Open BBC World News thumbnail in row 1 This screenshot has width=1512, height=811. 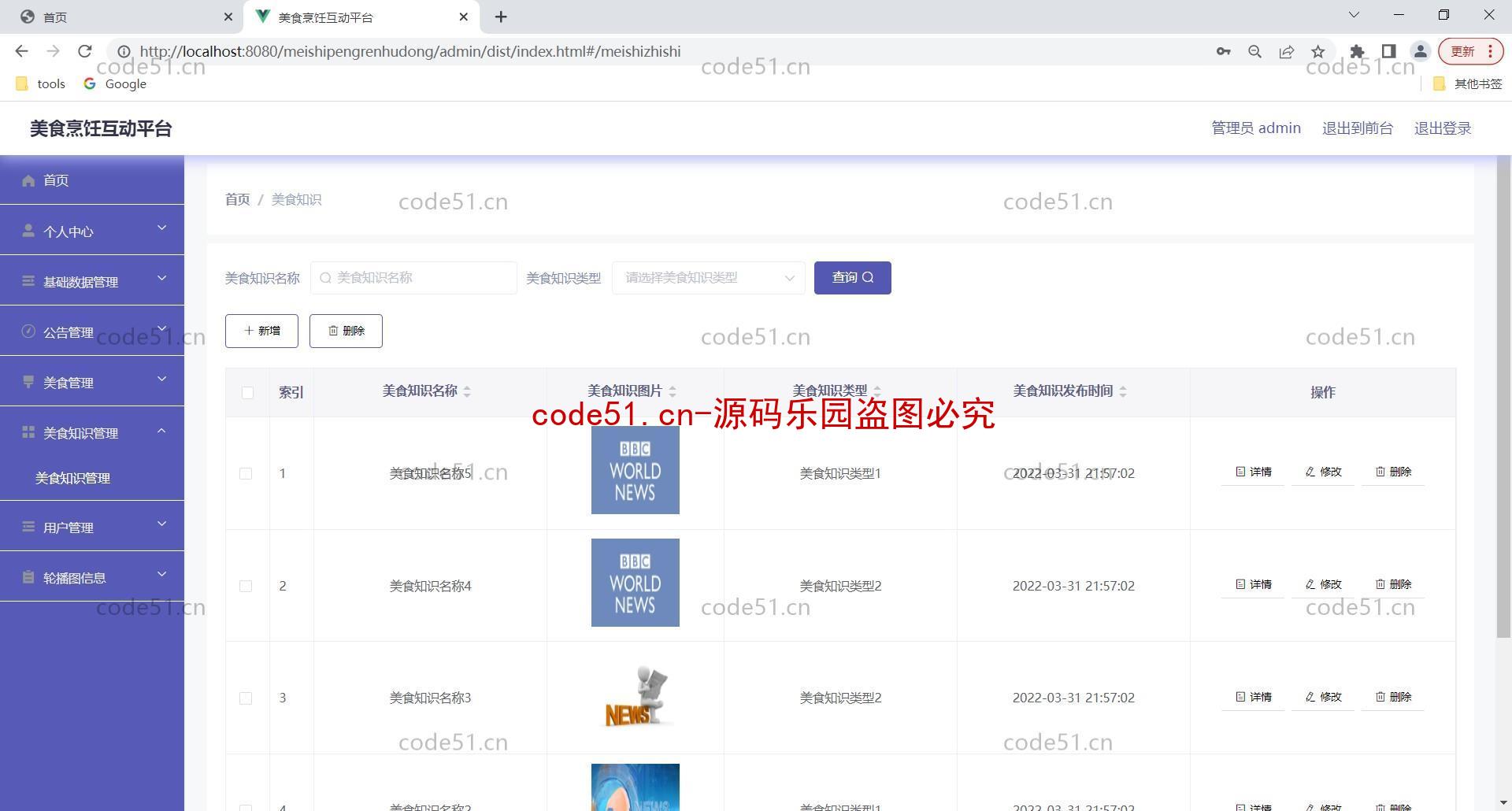635,470
